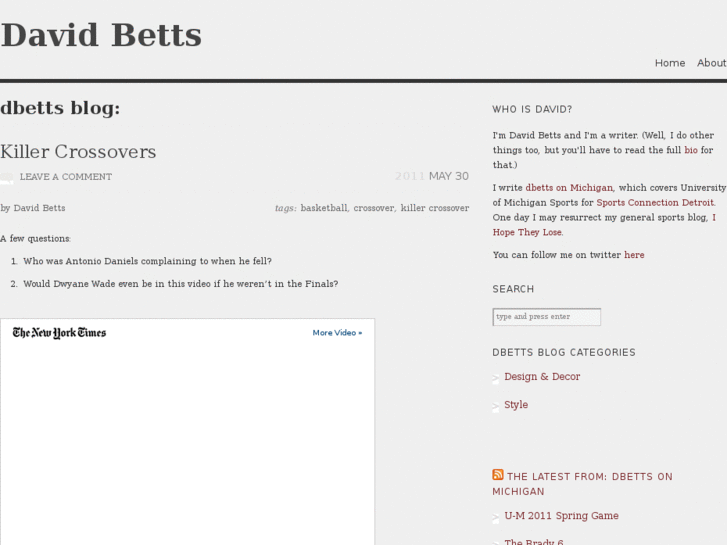Click the David Betts site title

pos(101,35)
